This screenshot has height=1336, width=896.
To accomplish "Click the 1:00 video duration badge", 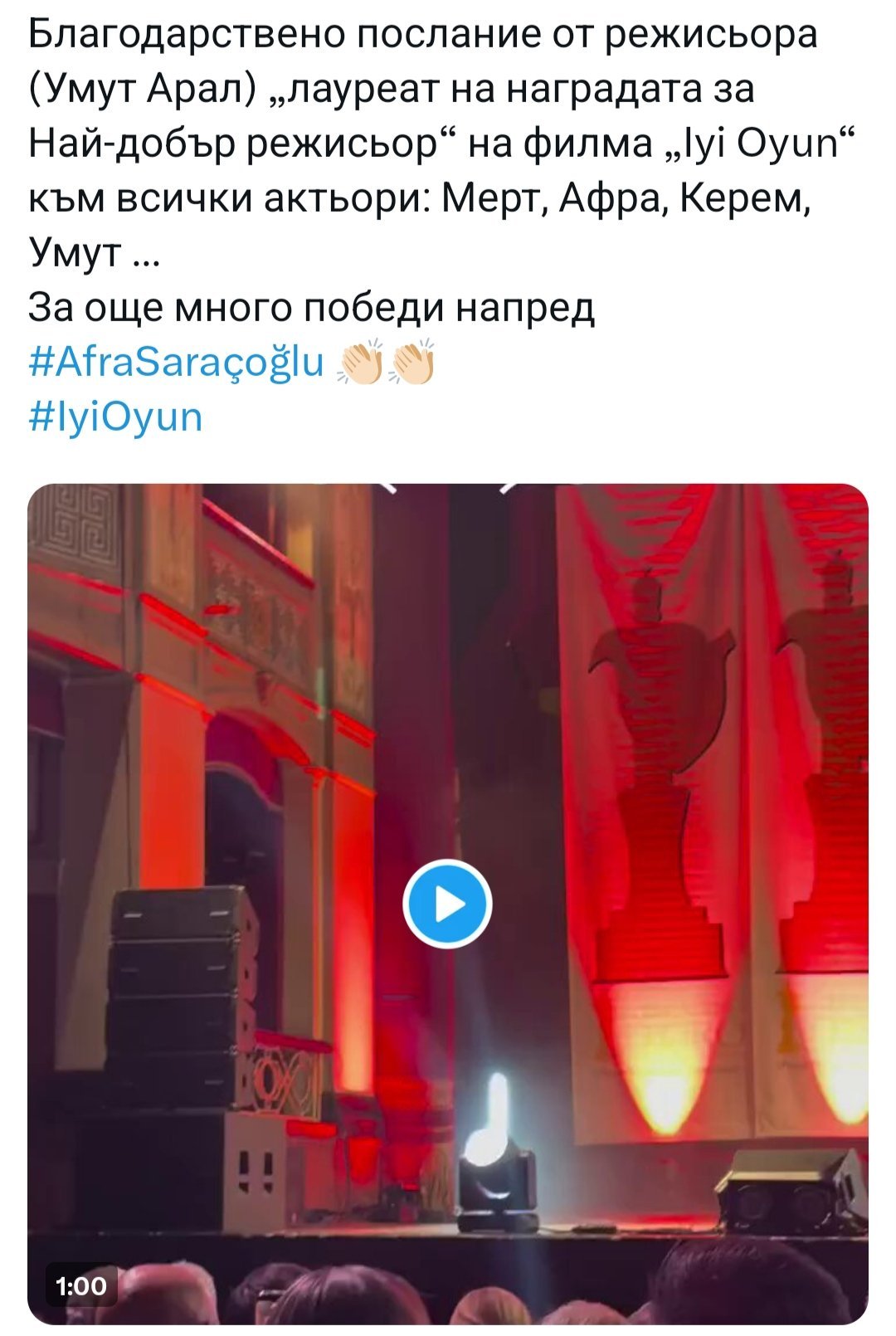I will [81, 1285].
